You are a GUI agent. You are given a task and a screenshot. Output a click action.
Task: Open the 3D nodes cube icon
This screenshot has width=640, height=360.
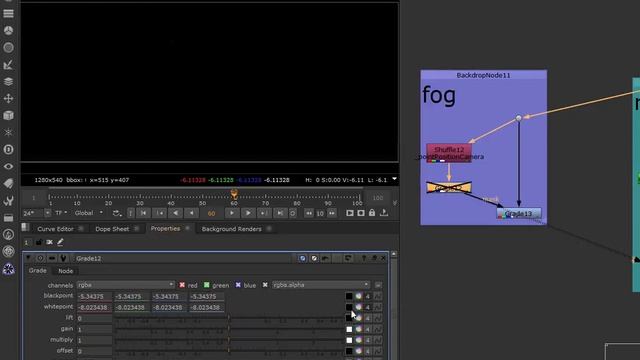pos(8,116)
